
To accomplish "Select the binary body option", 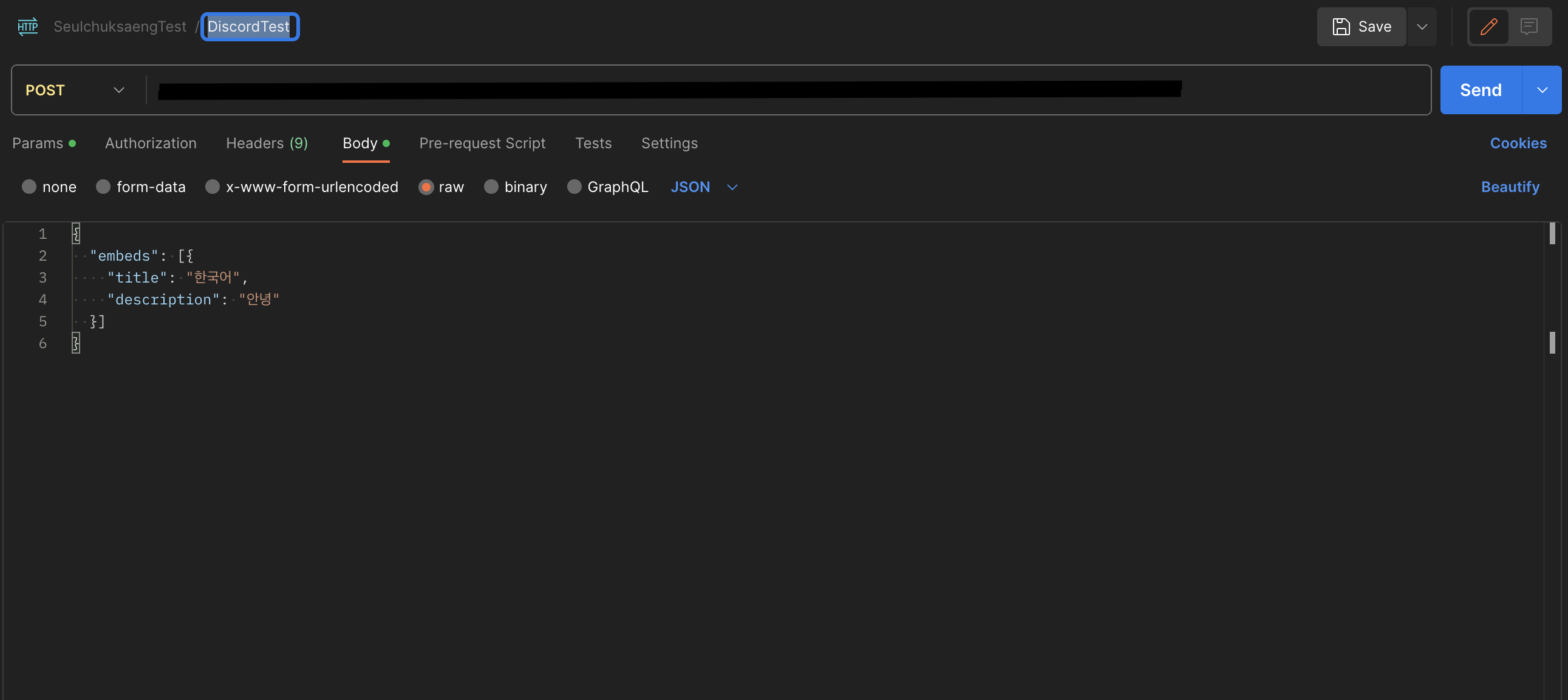I will point(491,187).
